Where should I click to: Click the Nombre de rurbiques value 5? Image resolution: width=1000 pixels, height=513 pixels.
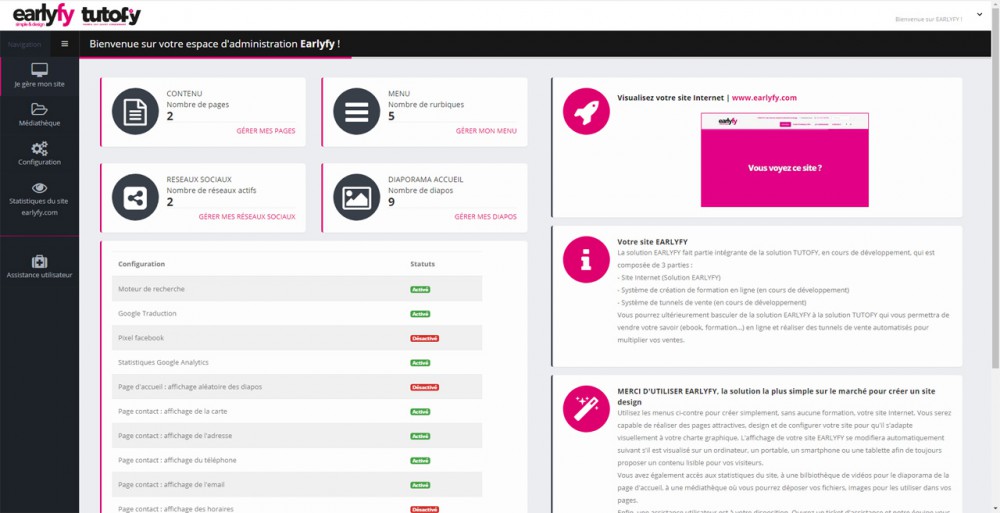click(x=392, y=116)
